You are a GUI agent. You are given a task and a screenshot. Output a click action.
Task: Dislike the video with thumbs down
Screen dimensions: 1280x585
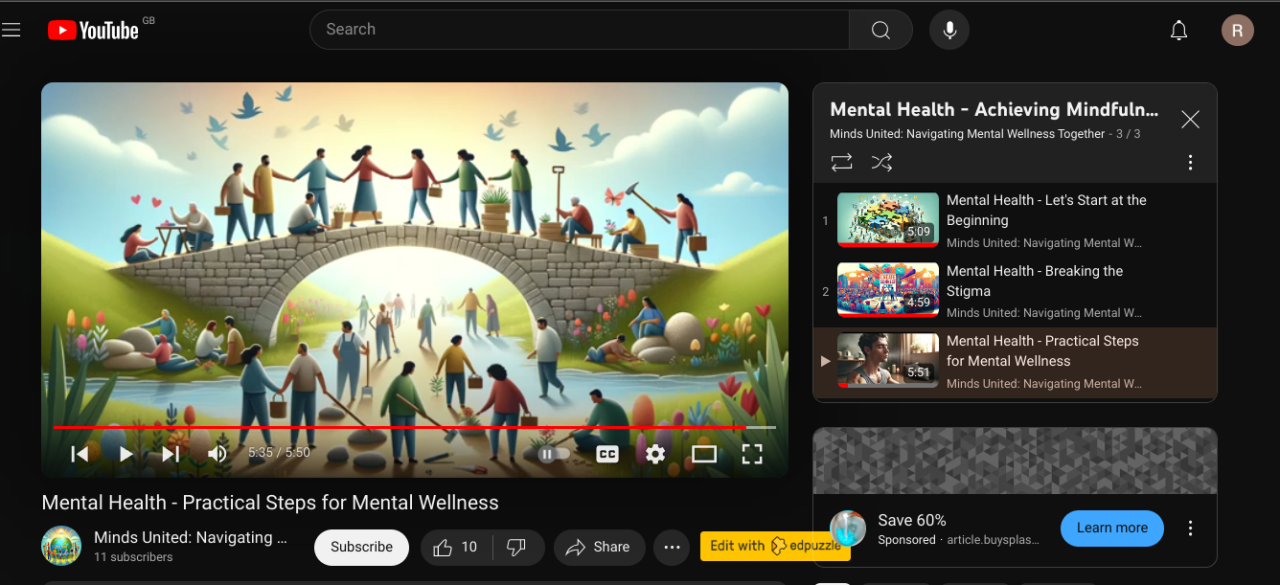[x=517, y=547]
